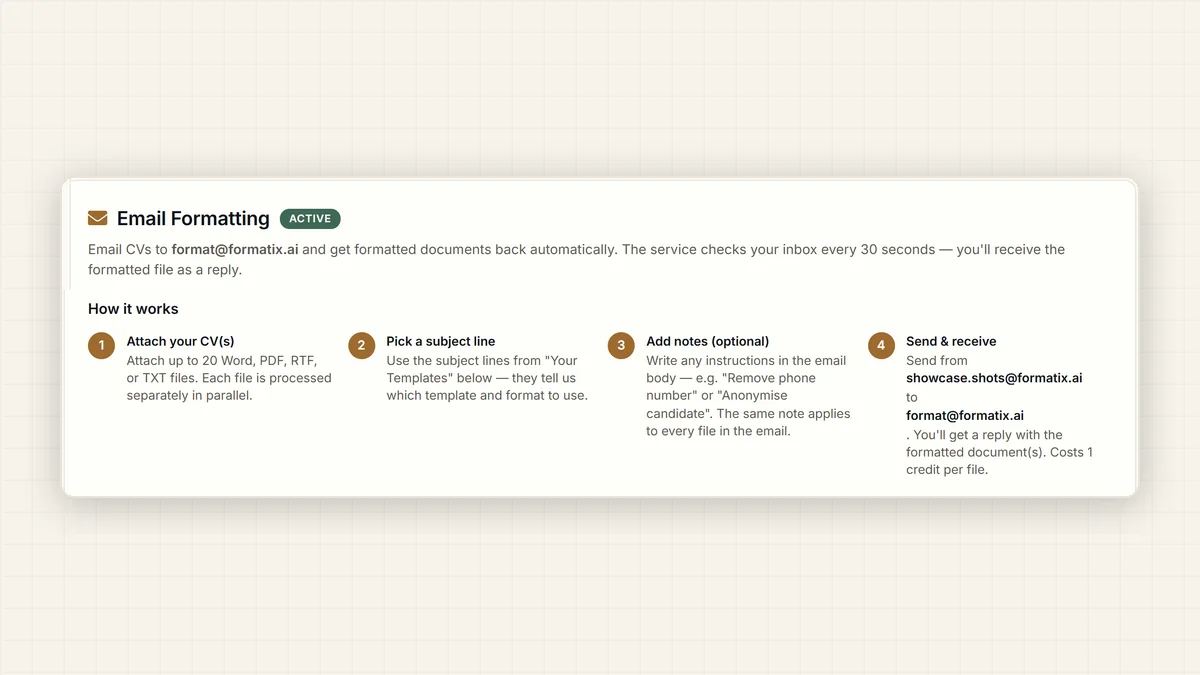Click the ACTIVE status badge
Screen dimensions: 1200x675
310,218
